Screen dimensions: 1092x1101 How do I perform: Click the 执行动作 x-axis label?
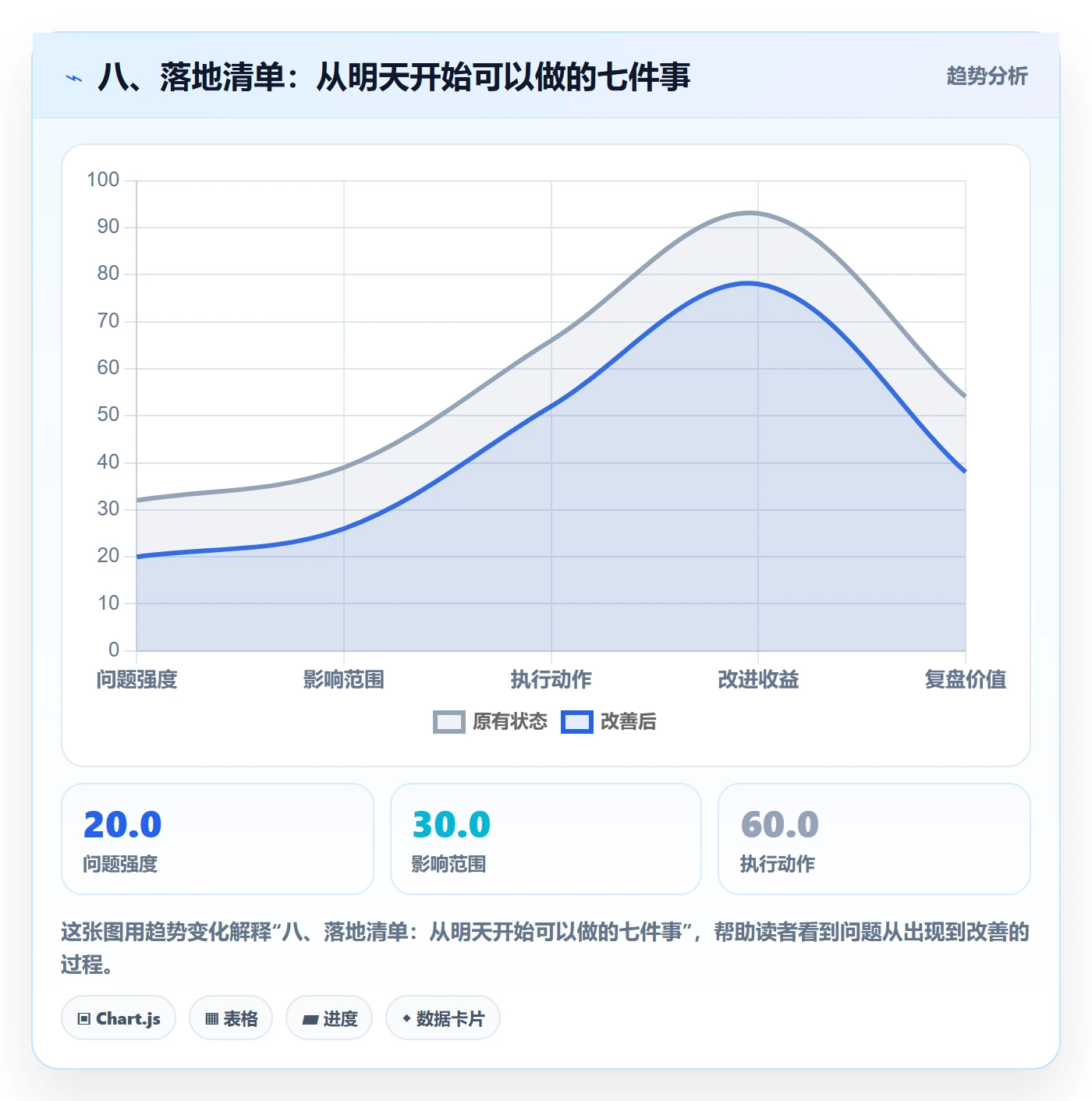point(551,679)
